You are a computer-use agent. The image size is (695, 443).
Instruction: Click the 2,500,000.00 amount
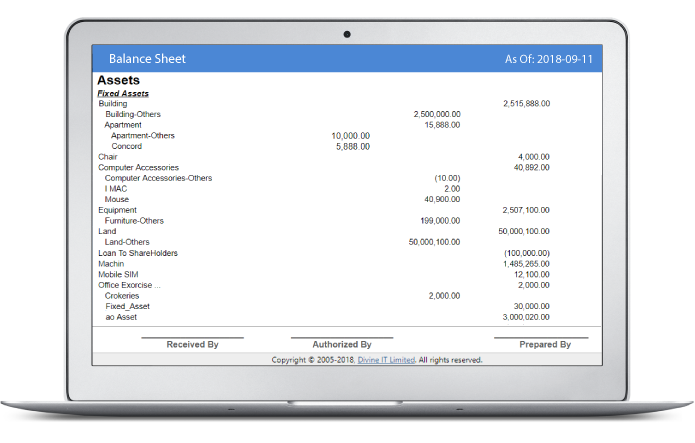(x=437, y=114)
